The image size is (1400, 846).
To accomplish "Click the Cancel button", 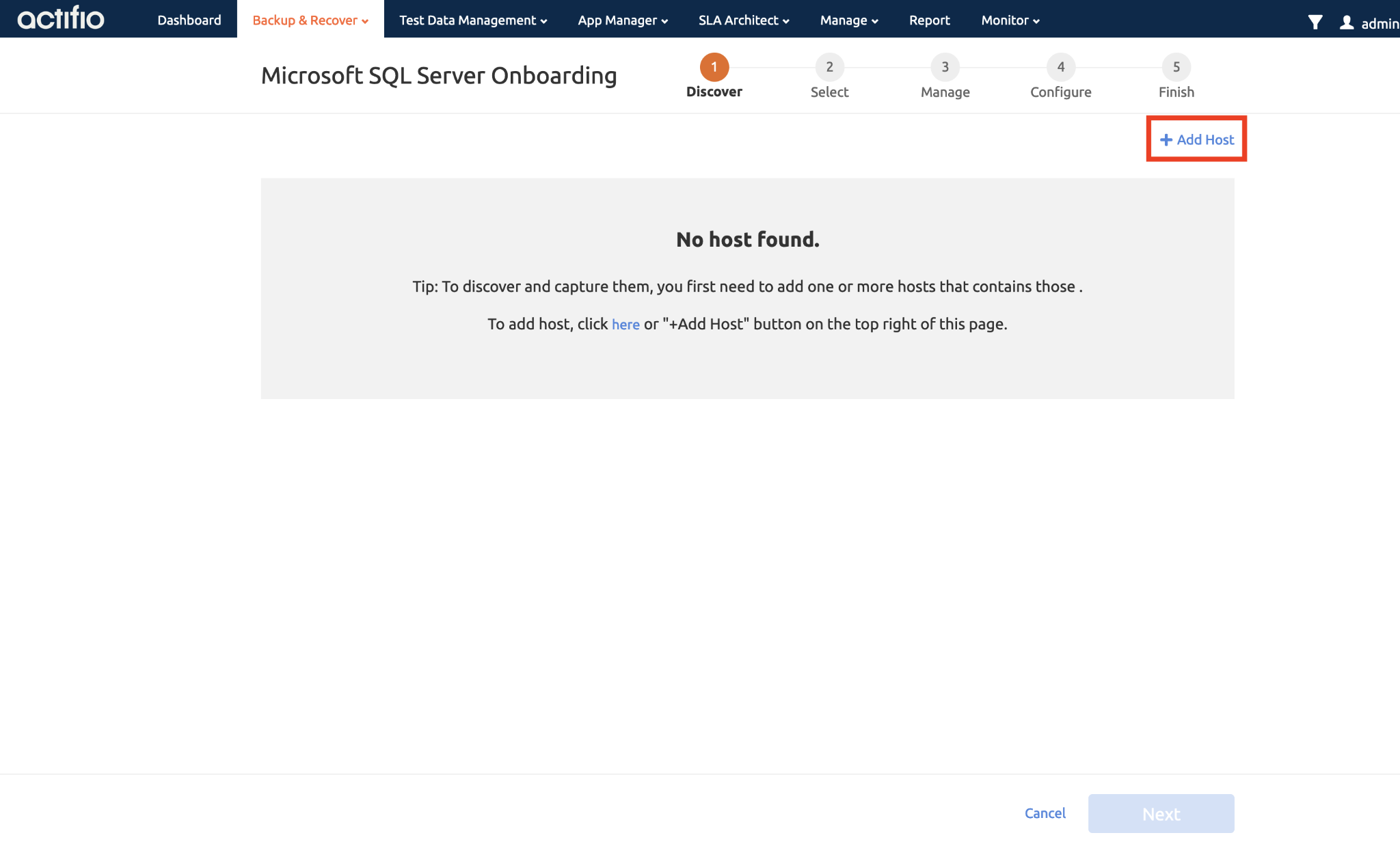I will tap(1045, 813).
